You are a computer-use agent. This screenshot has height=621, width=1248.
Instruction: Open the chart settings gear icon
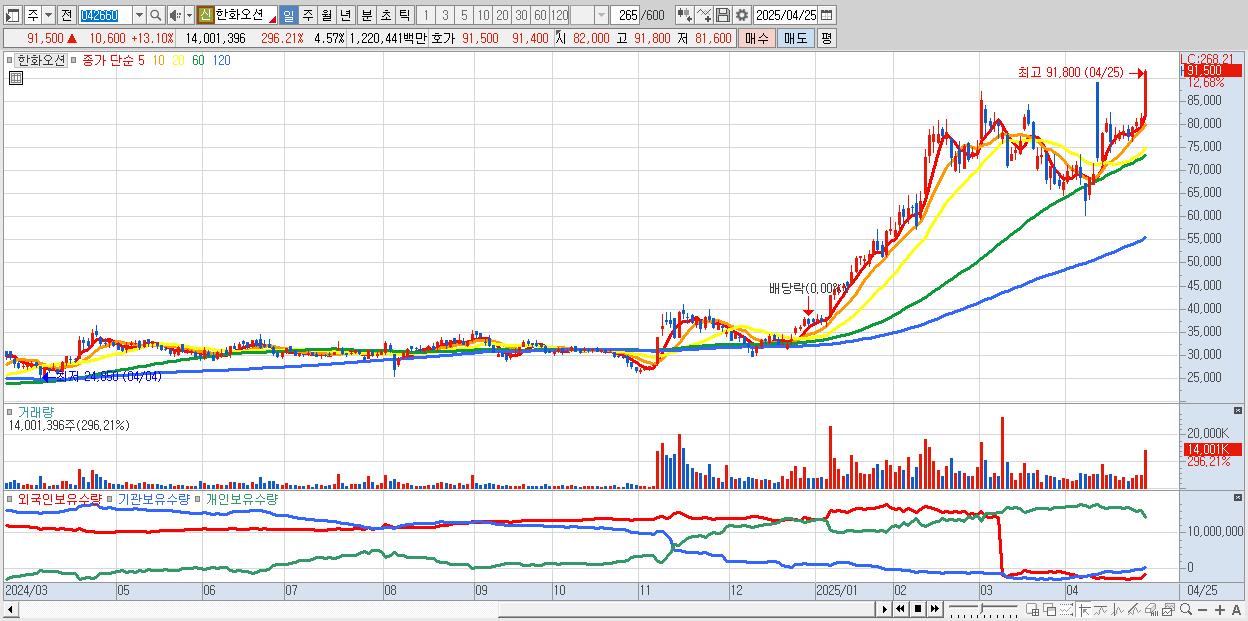[742, 15]
